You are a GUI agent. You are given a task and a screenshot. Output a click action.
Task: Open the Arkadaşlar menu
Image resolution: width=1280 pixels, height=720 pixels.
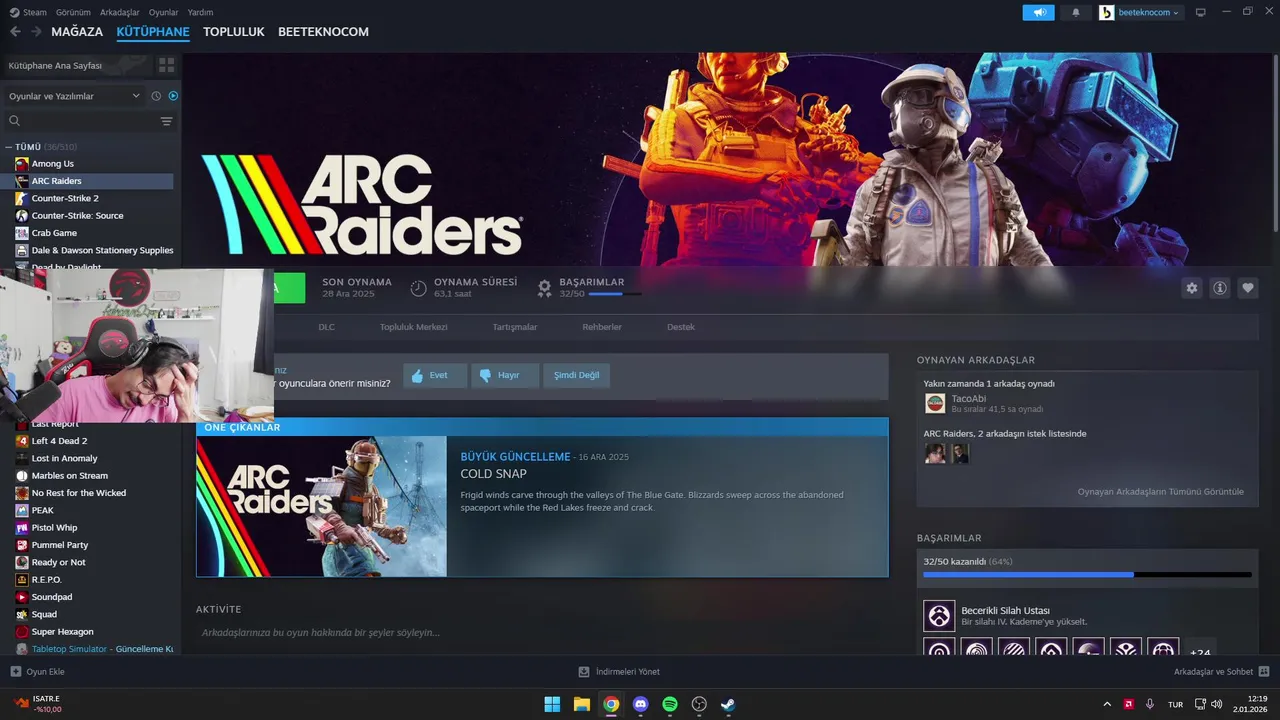120,12
